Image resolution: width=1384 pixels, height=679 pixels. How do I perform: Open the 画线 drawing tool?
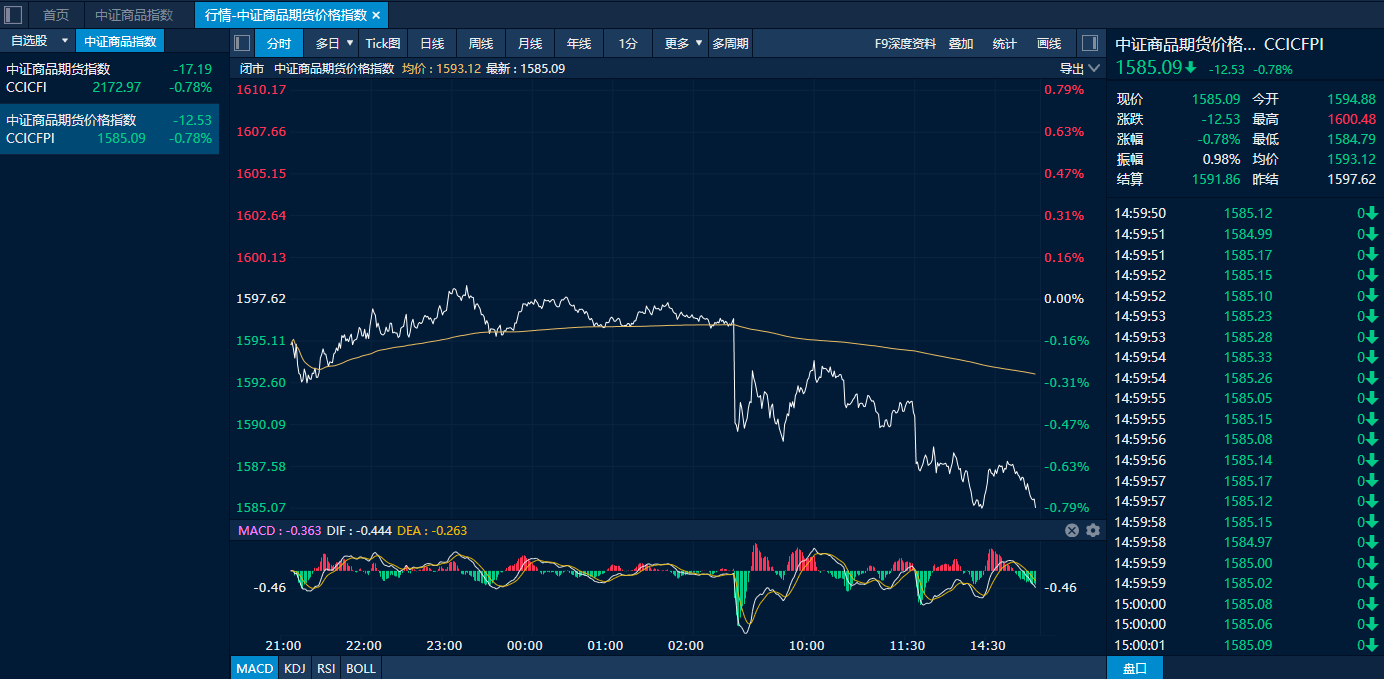(1049, 43)
